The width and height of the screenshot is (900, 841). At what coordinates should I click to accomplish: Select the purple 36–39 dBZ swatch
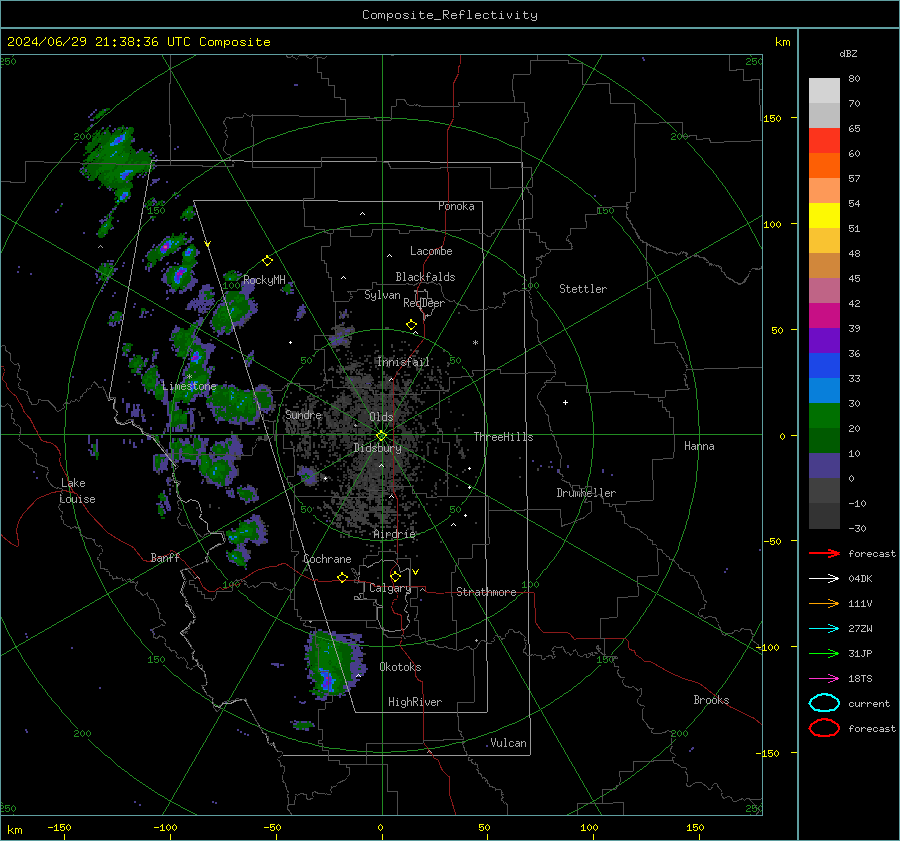point(824,341)
